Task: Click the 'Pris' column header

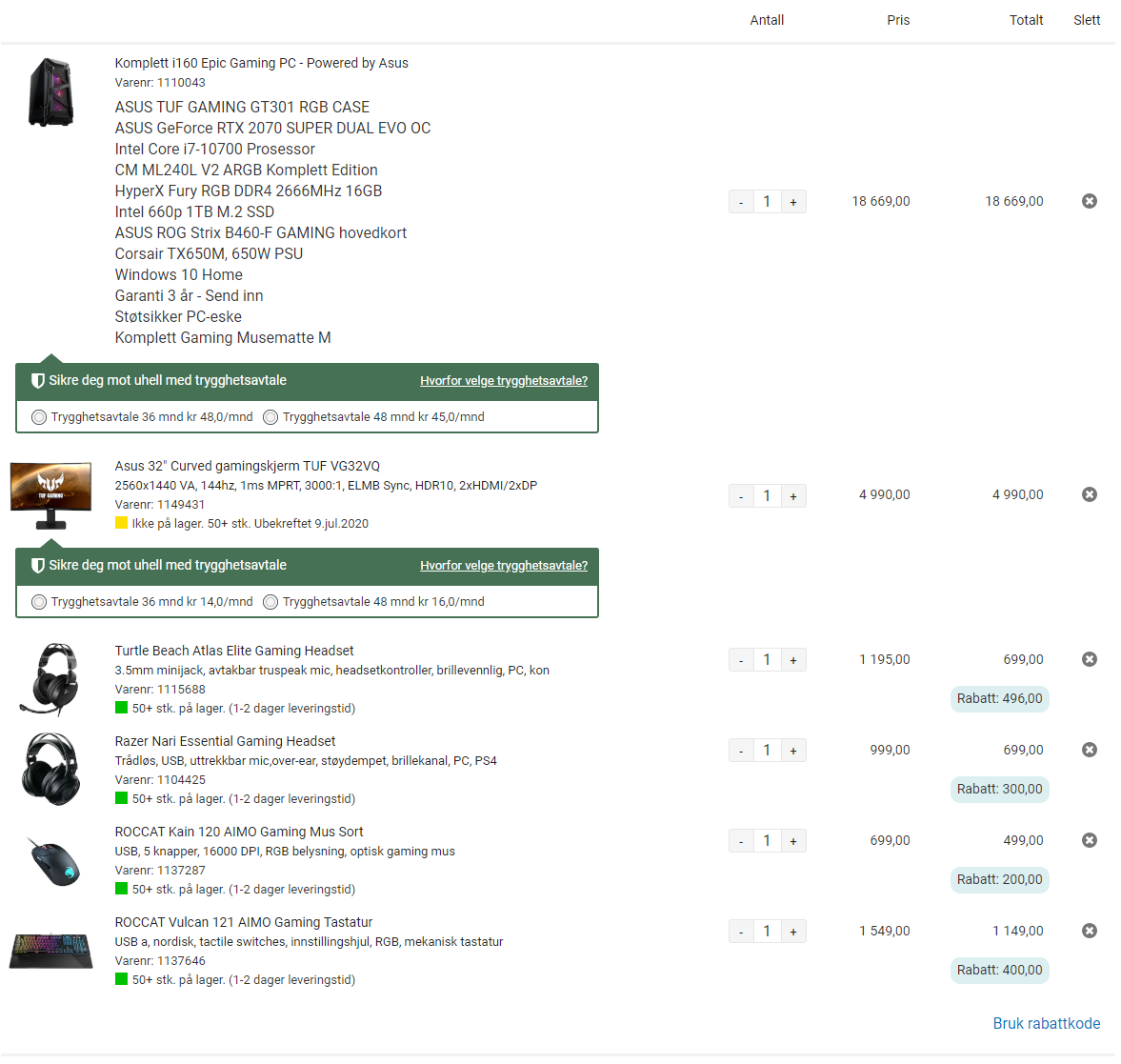Action: point(898,20)
